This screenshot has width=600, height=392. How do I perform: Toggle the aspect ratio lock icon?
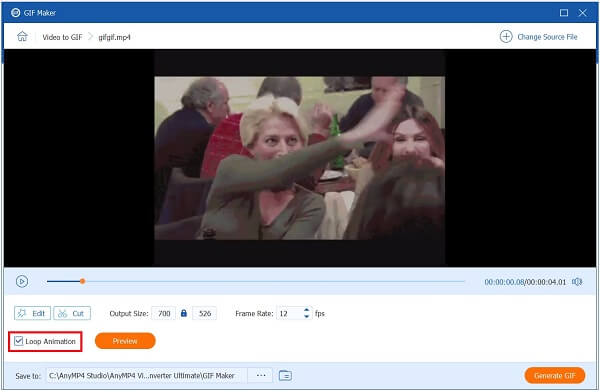tap(184, 313)
